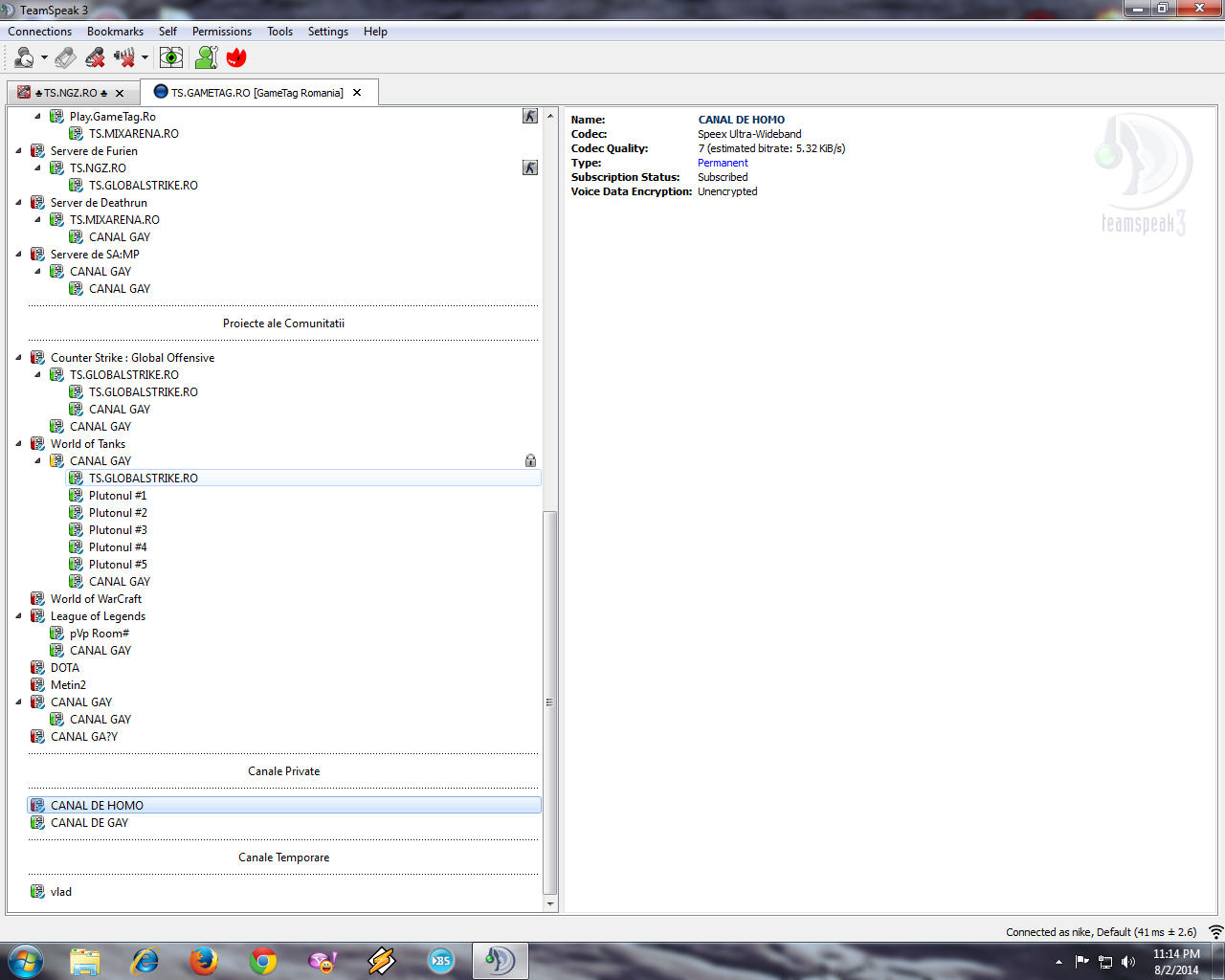Click the connection signal icon in status bar

click(1215, 932)
